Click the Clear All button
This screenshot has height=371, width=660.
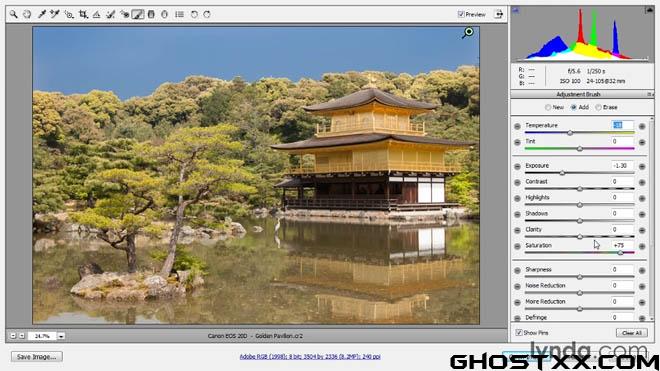click(631, 333)
